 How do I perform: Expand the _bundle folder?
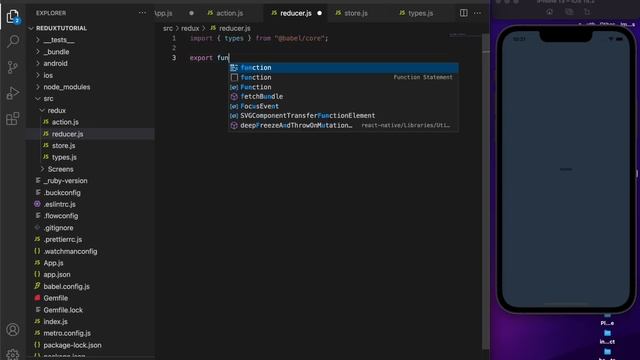38,51
